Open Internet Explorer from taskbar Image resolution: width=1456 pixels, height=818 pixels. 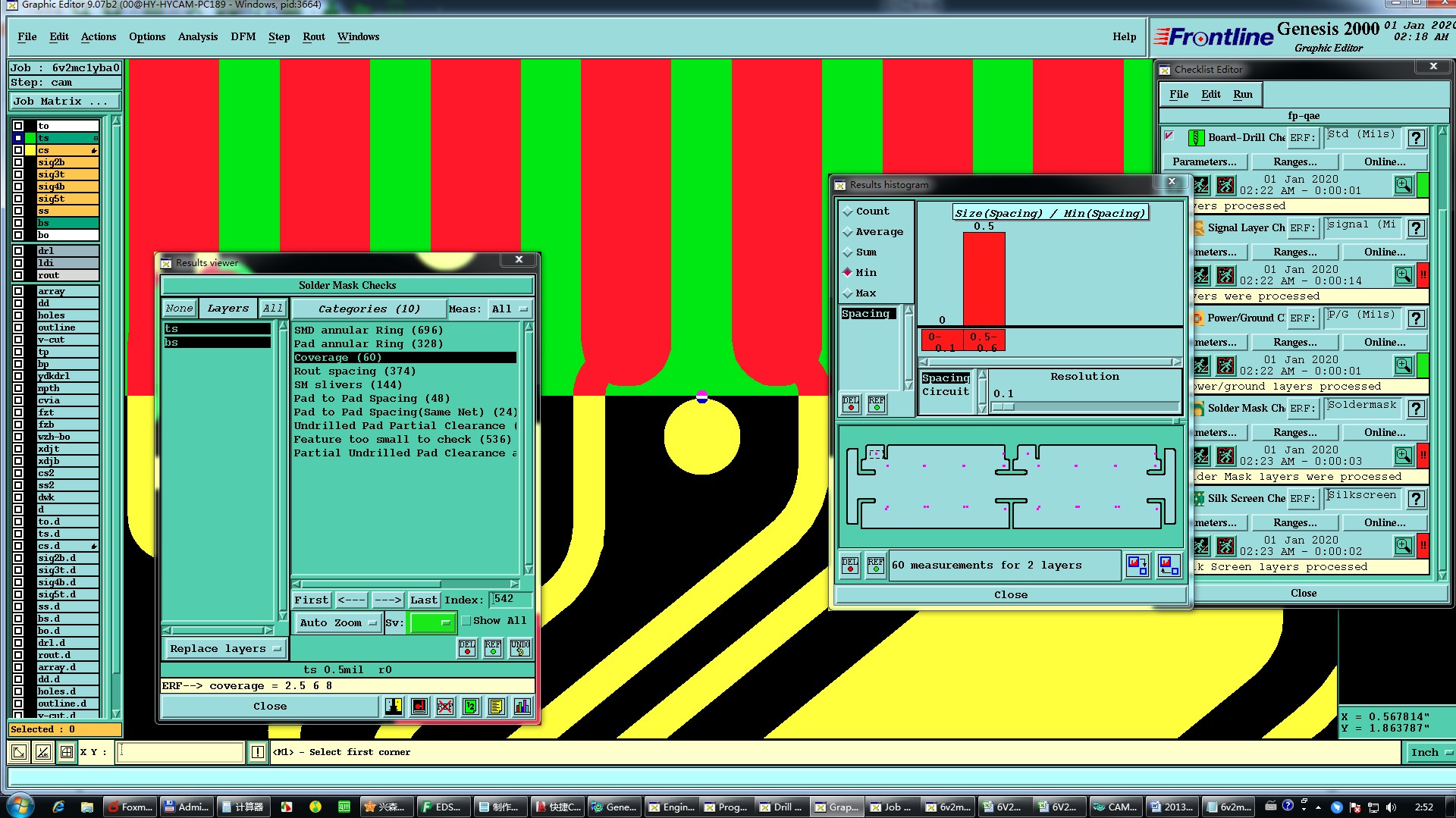click(x=58, y=807)
